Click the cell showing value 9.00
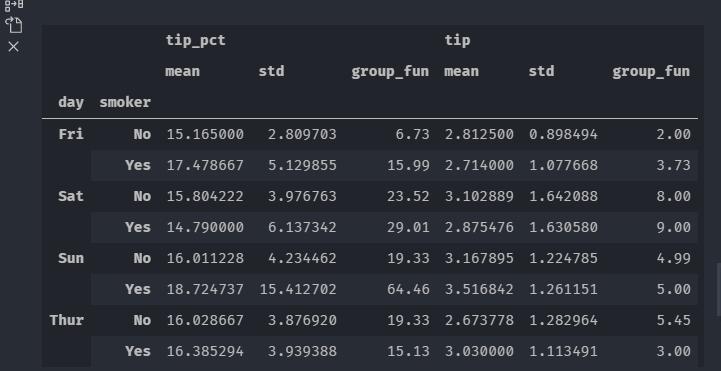The image size is (721, 371). click(674, 227)
